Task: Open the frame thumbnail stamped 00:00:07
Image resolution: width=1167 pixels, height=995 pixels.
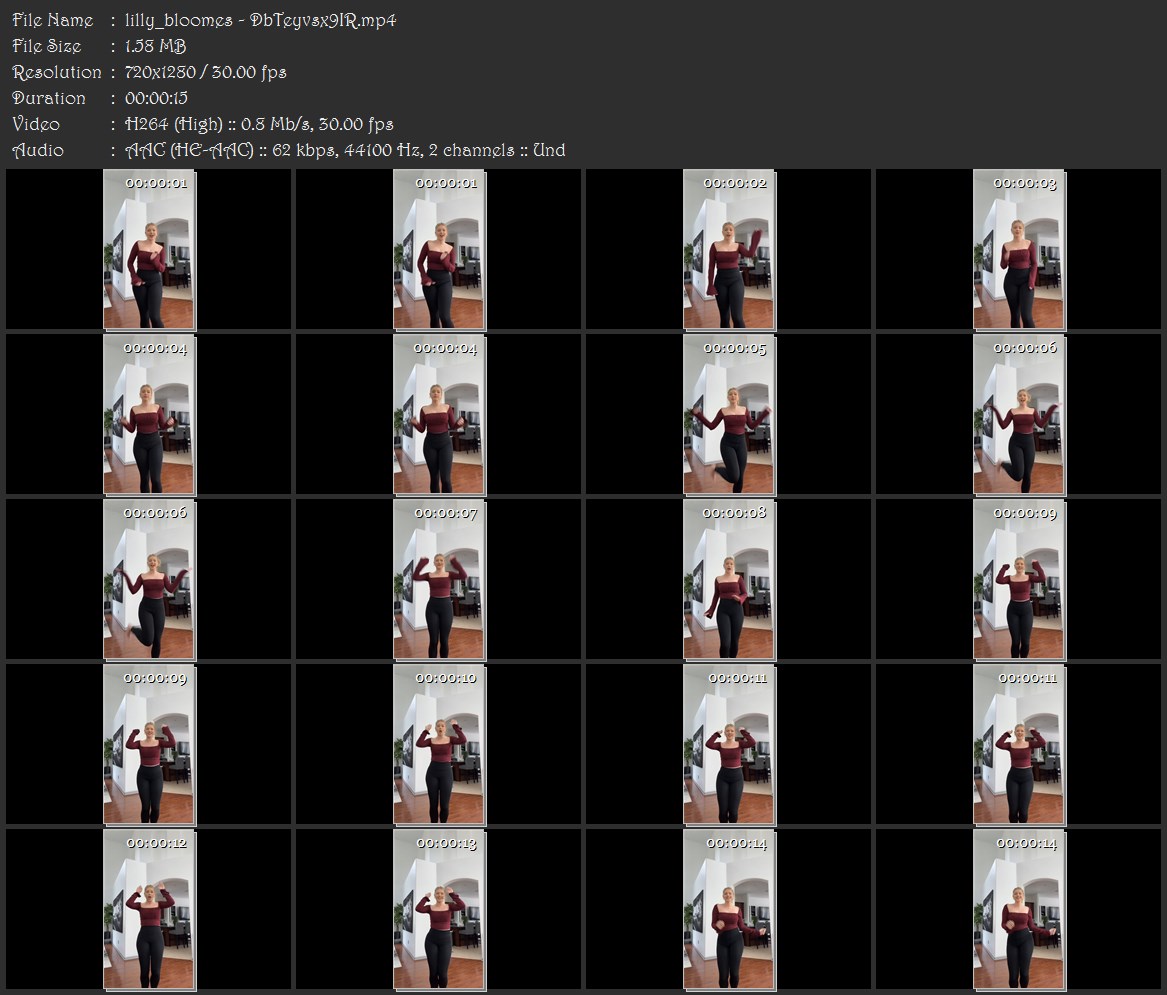Action: (439, 579)
